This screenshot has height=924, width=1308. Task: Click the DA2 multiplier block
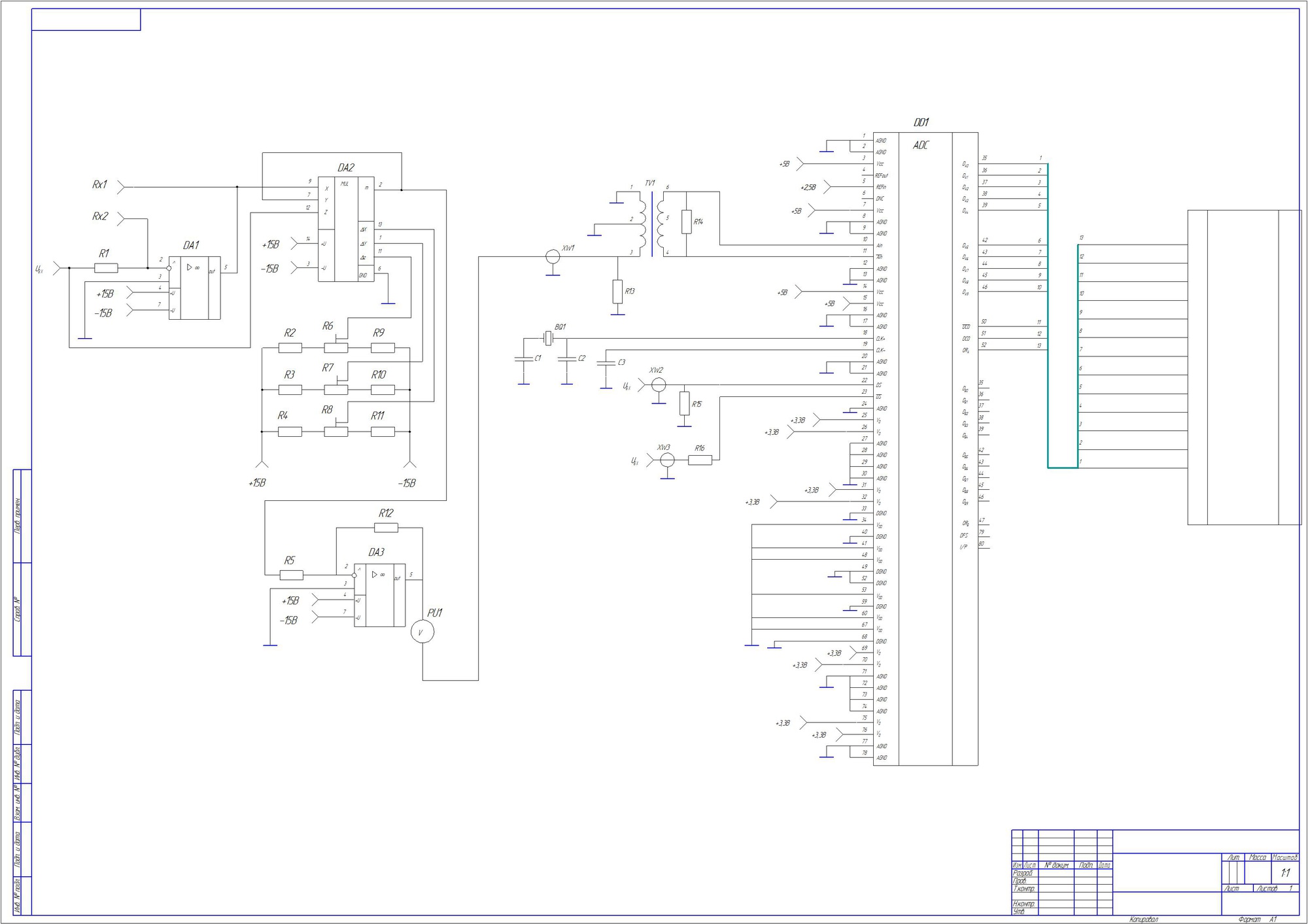pos(346,229)
